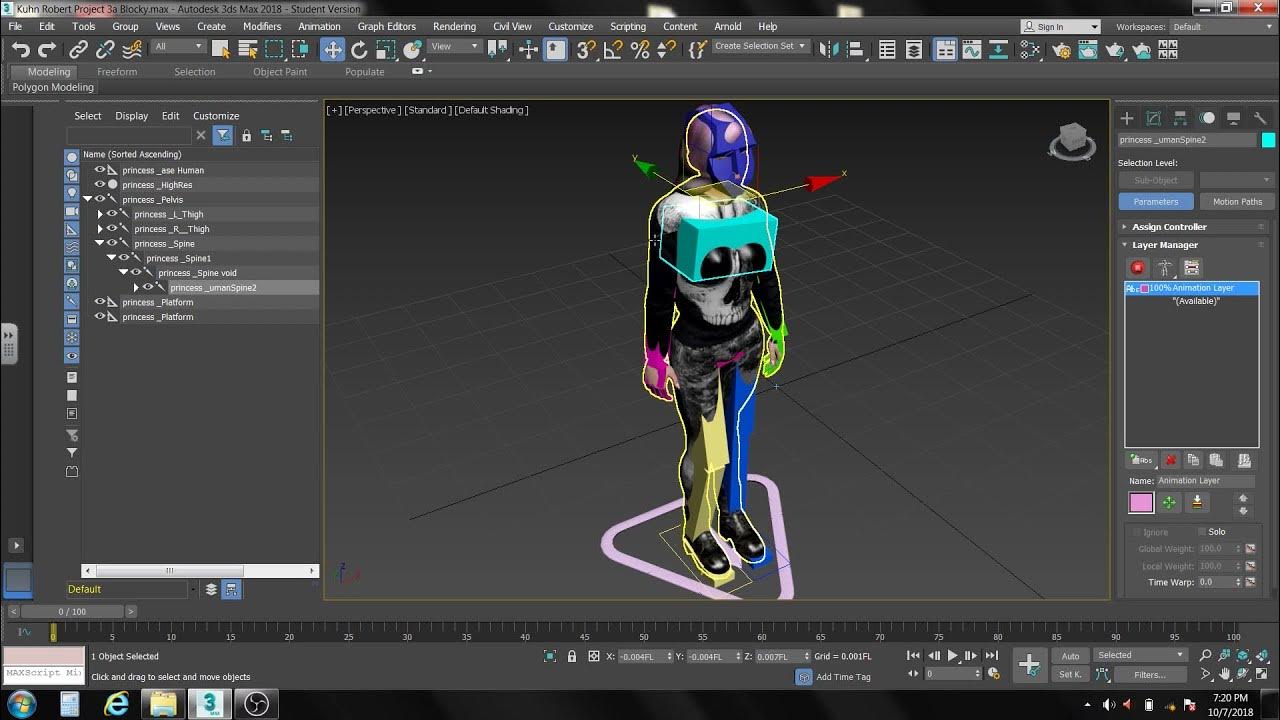This screenshot has width=1280, height=720.
Task: Hide the princess _Spine1 object
Action: (123, 258)
